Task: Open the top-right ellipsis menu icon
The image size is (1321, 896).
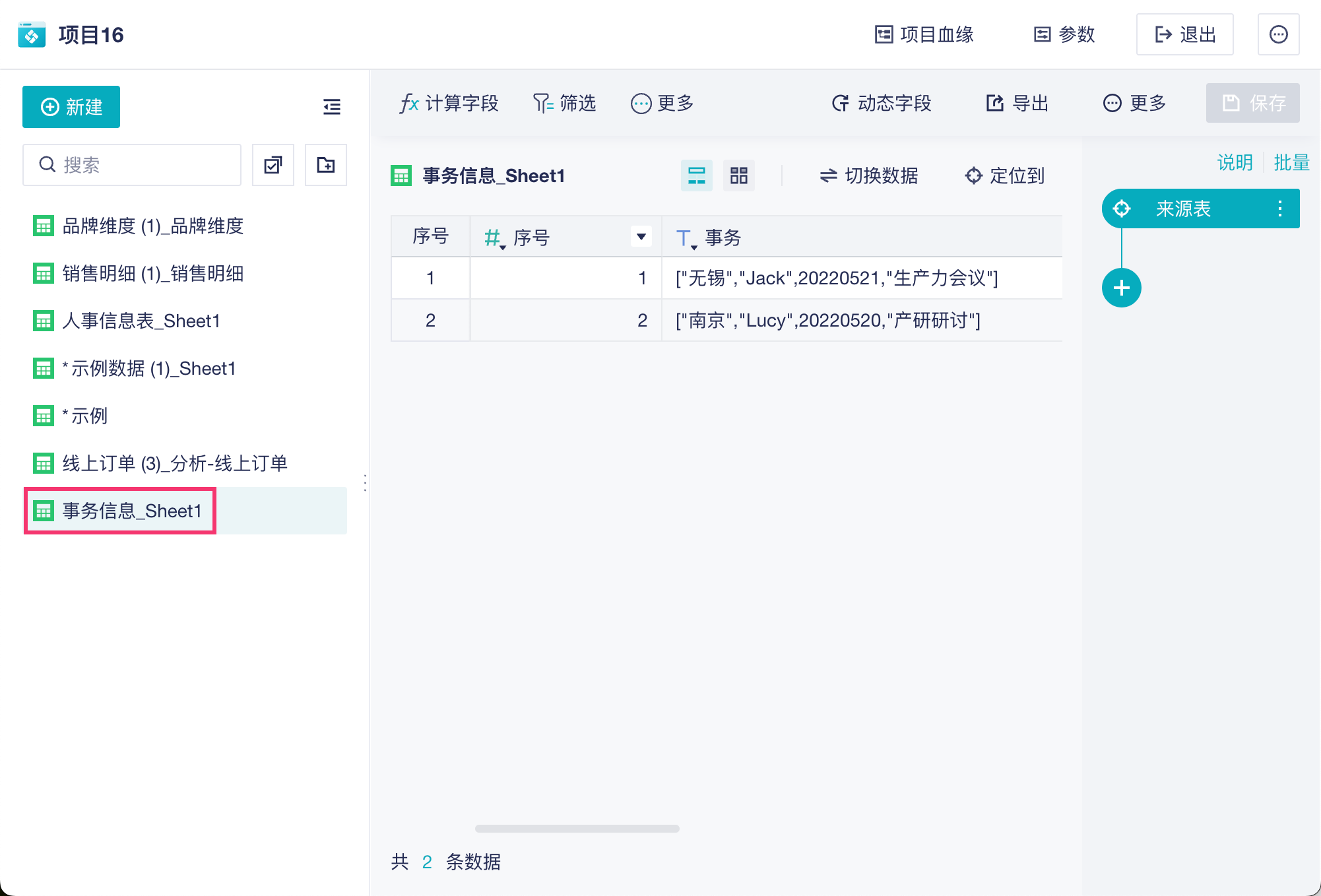Action: tap(1278, 34)
